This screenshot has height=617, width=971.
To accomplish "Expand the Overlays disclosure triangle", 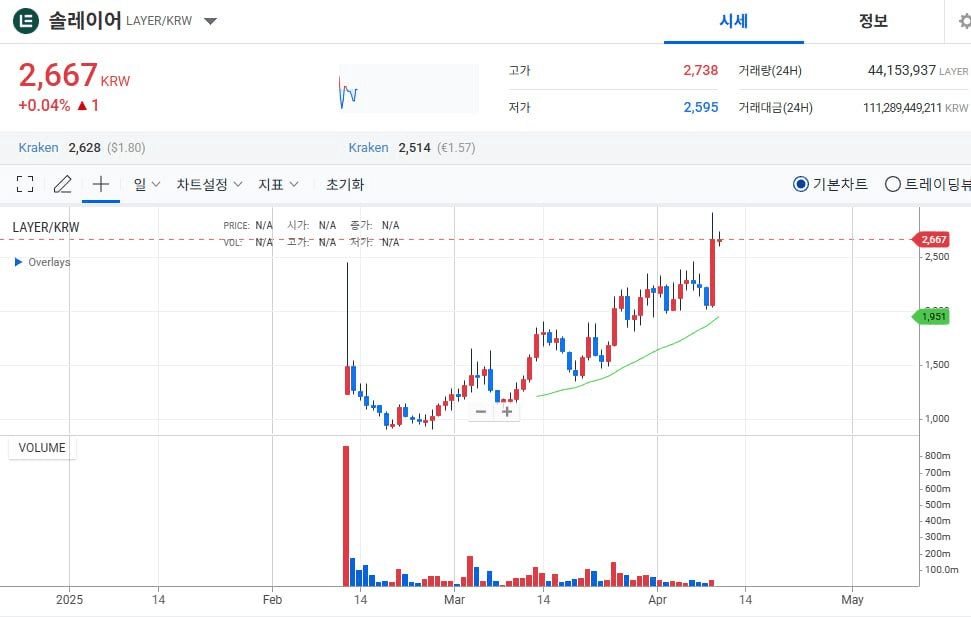I will point(18,262).
